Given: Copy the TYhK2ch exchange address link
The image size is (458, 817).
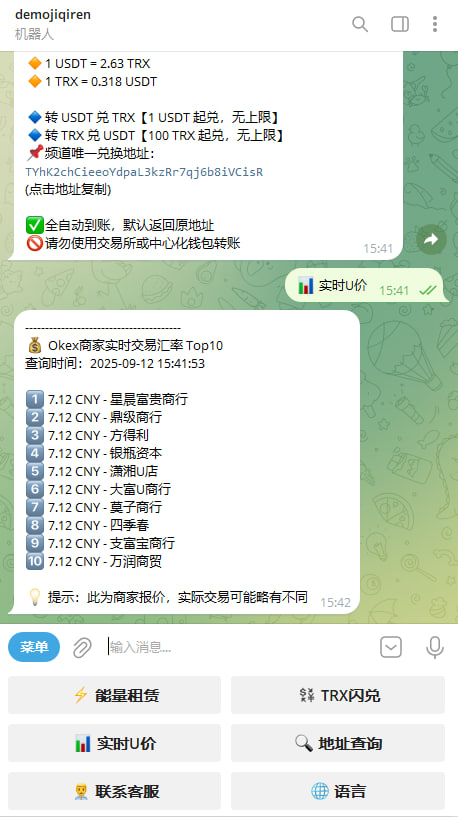Looking at the screenshot, I should (144, 172).
